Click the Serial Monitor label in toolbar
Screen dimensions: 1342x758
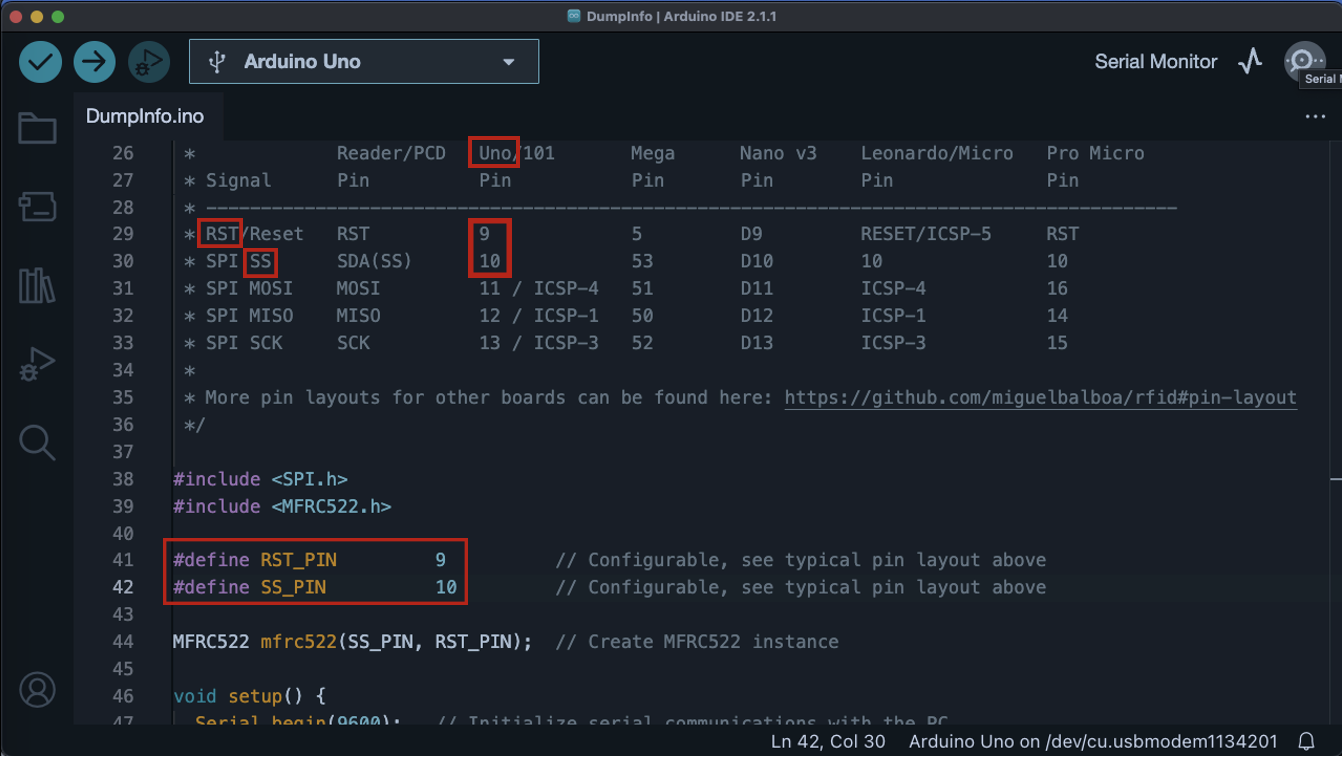click(1156, 62)
